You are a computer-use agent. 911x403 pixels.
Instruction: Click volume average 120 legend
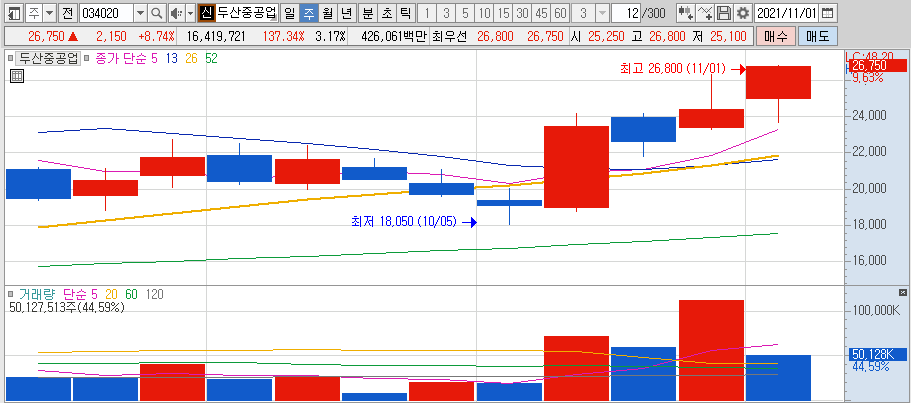154,295
